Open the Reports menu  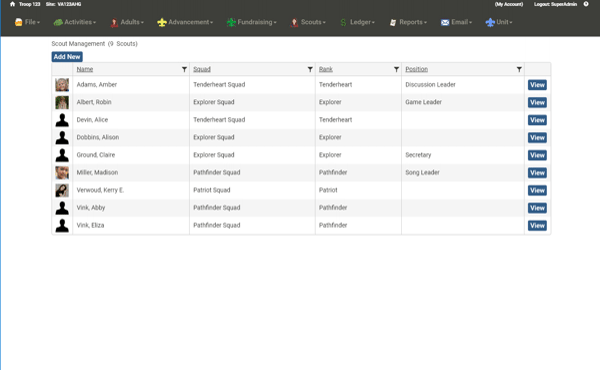pyautogui.click(x=408, y=22)
